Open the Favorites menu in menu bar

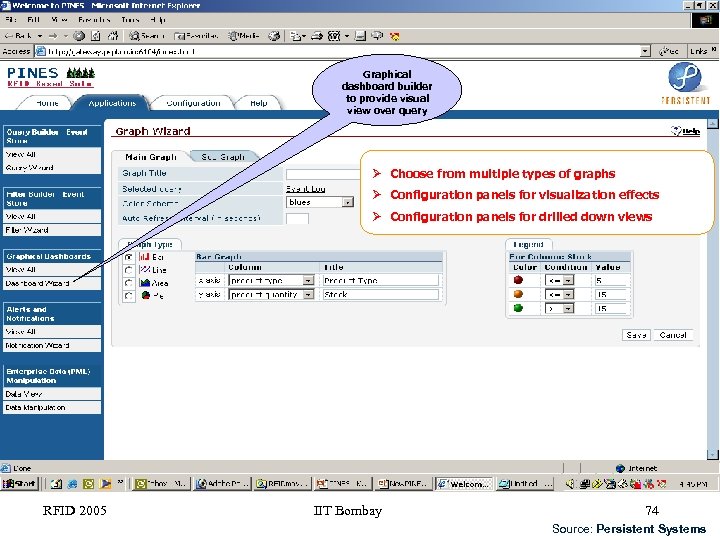tap(94, 20)
